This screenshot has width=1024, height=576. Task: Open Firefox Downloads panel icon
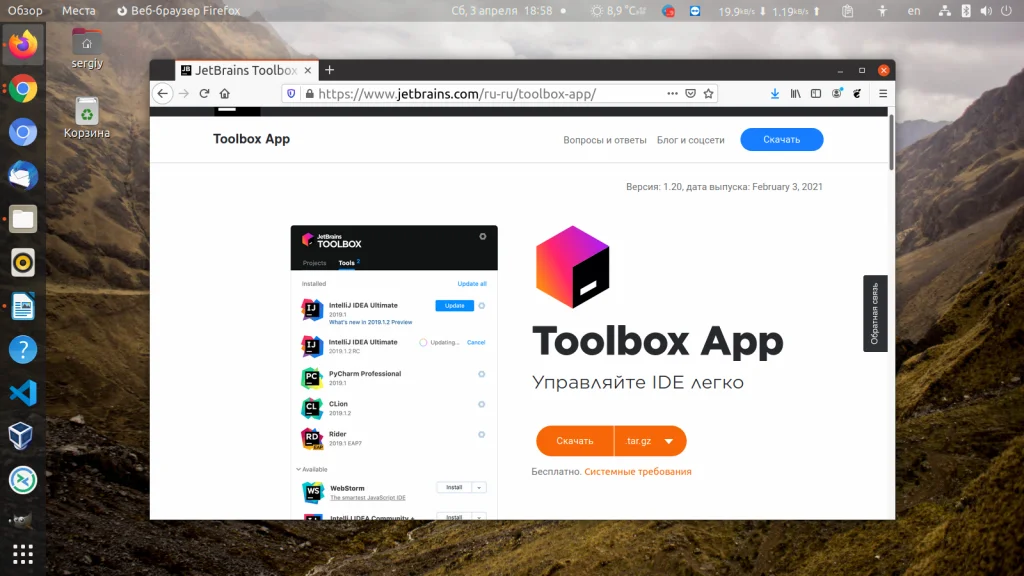point(775,93)
